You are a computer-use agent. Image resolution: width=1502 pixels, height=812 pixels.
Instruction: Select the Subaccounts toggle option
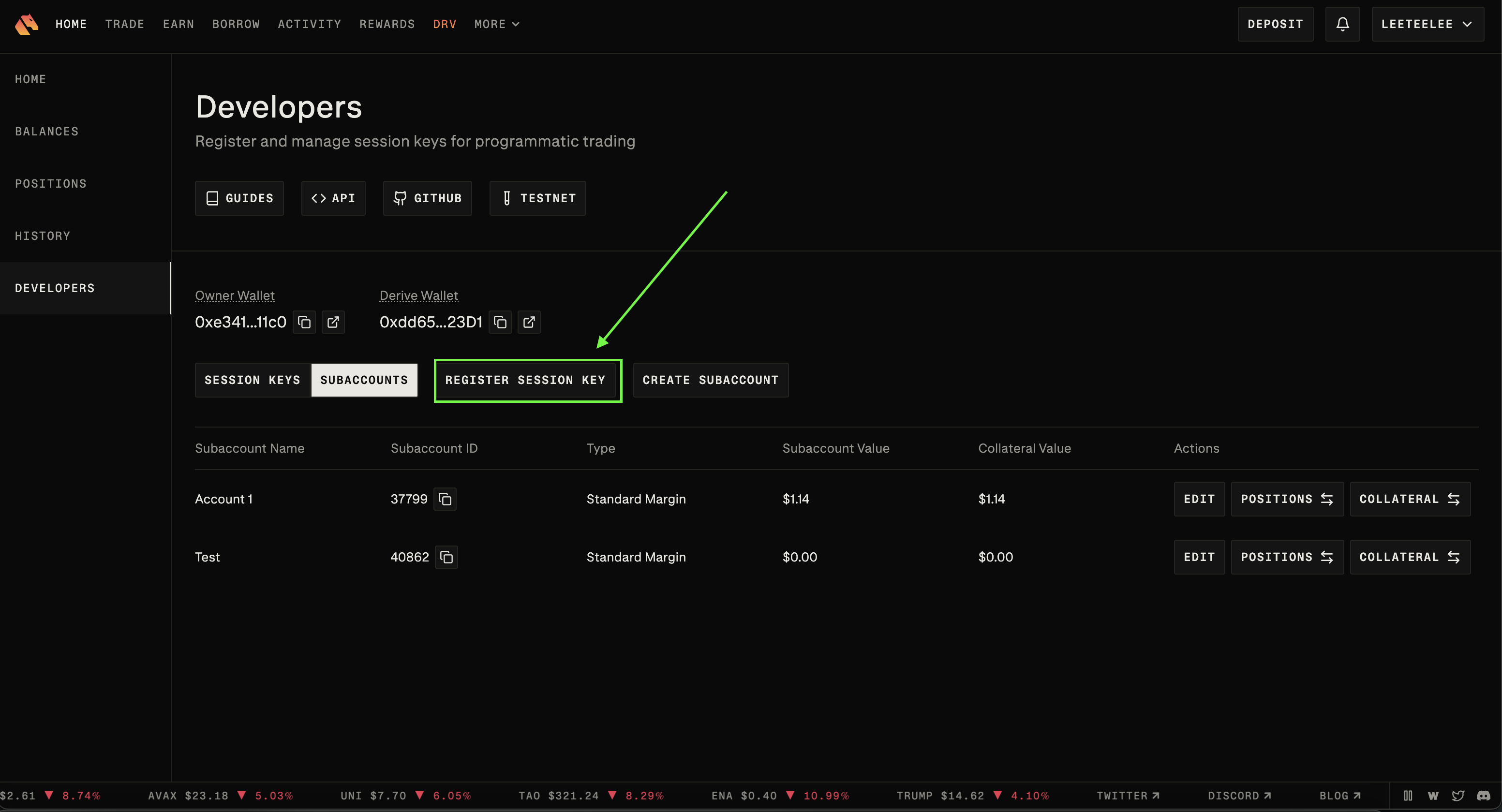[x=364, y=380]
